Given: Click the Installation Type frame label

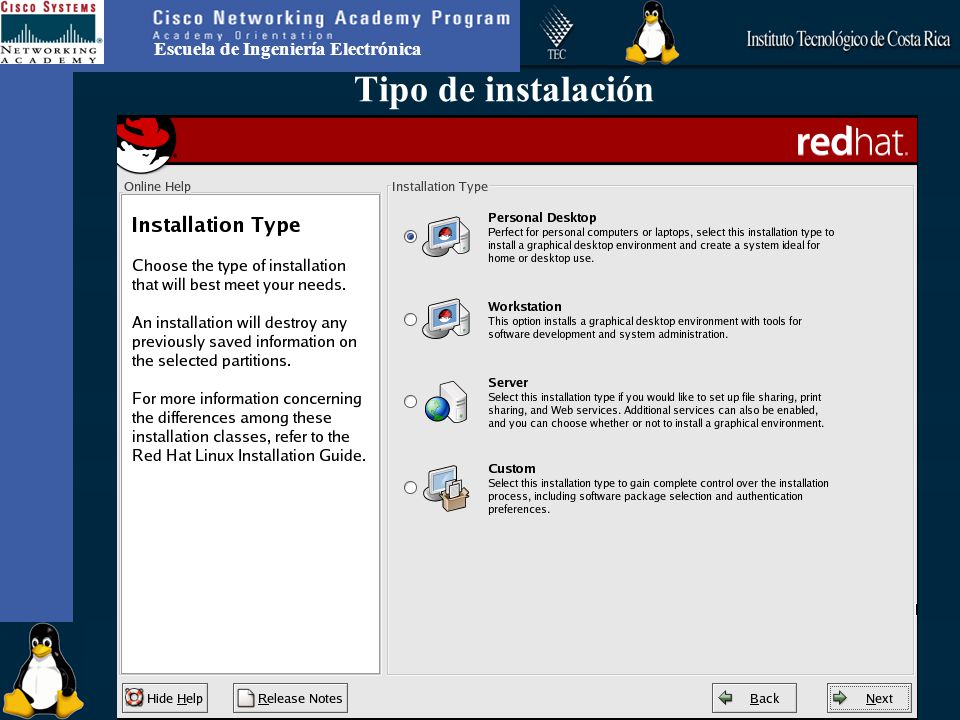Looking at the screenshot, I should 440,186.
